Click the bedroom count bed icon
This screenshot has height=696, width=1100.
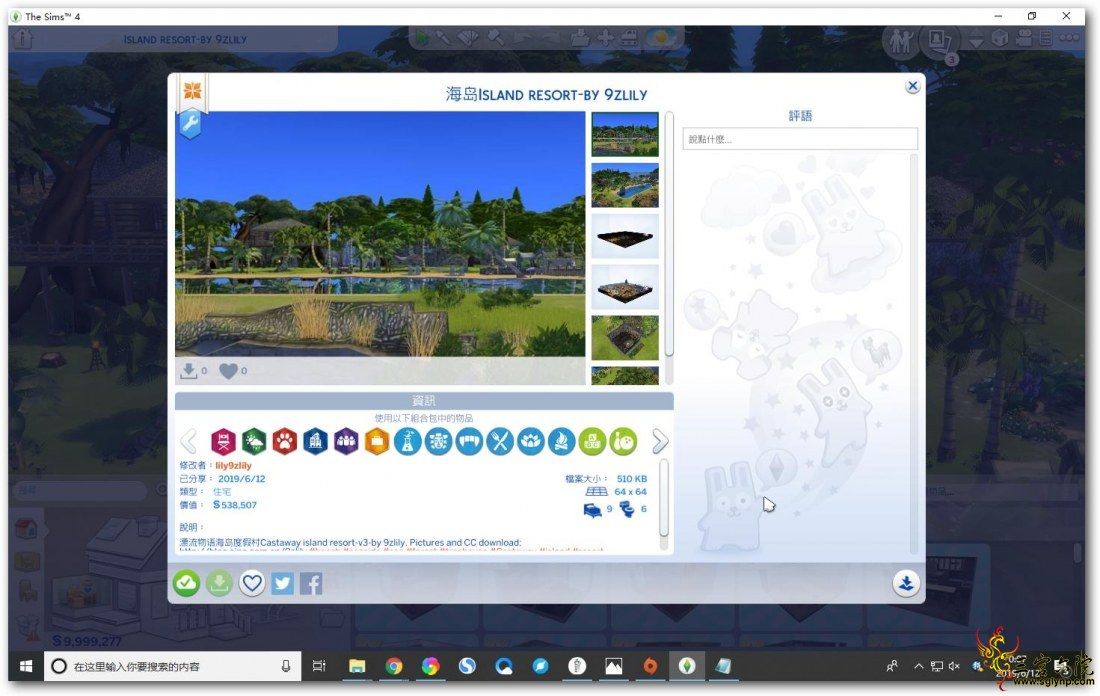coord(593,510)
